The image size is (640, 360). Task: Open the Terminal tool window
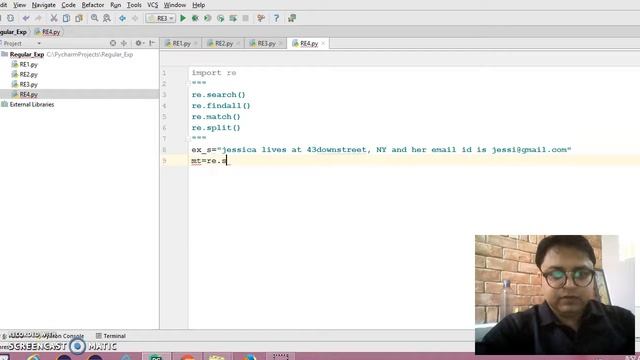click(111, 336)
